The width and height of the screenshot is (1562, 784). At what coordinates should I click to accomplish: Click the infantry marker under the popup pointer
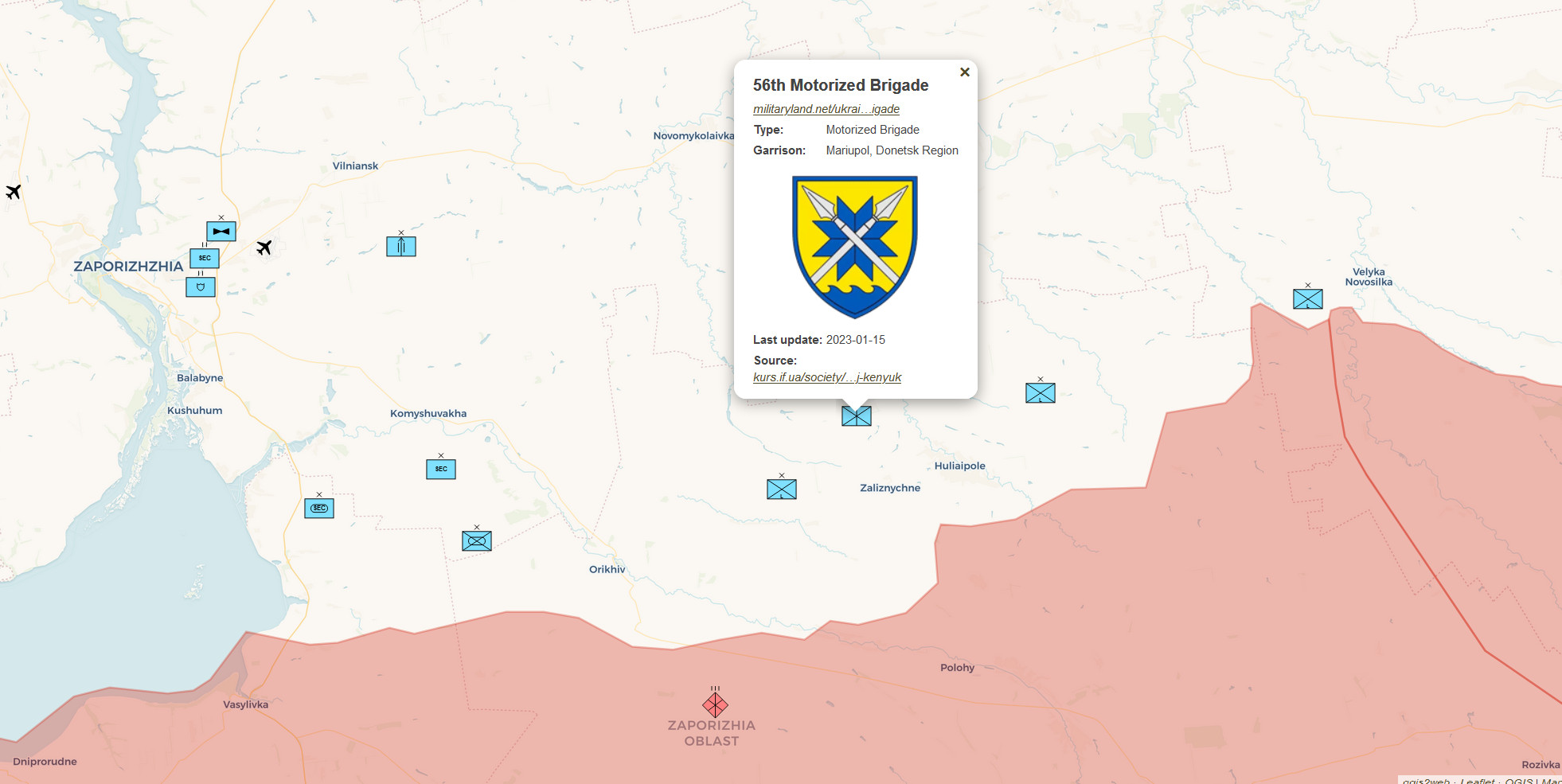click(x=857, y=415)
